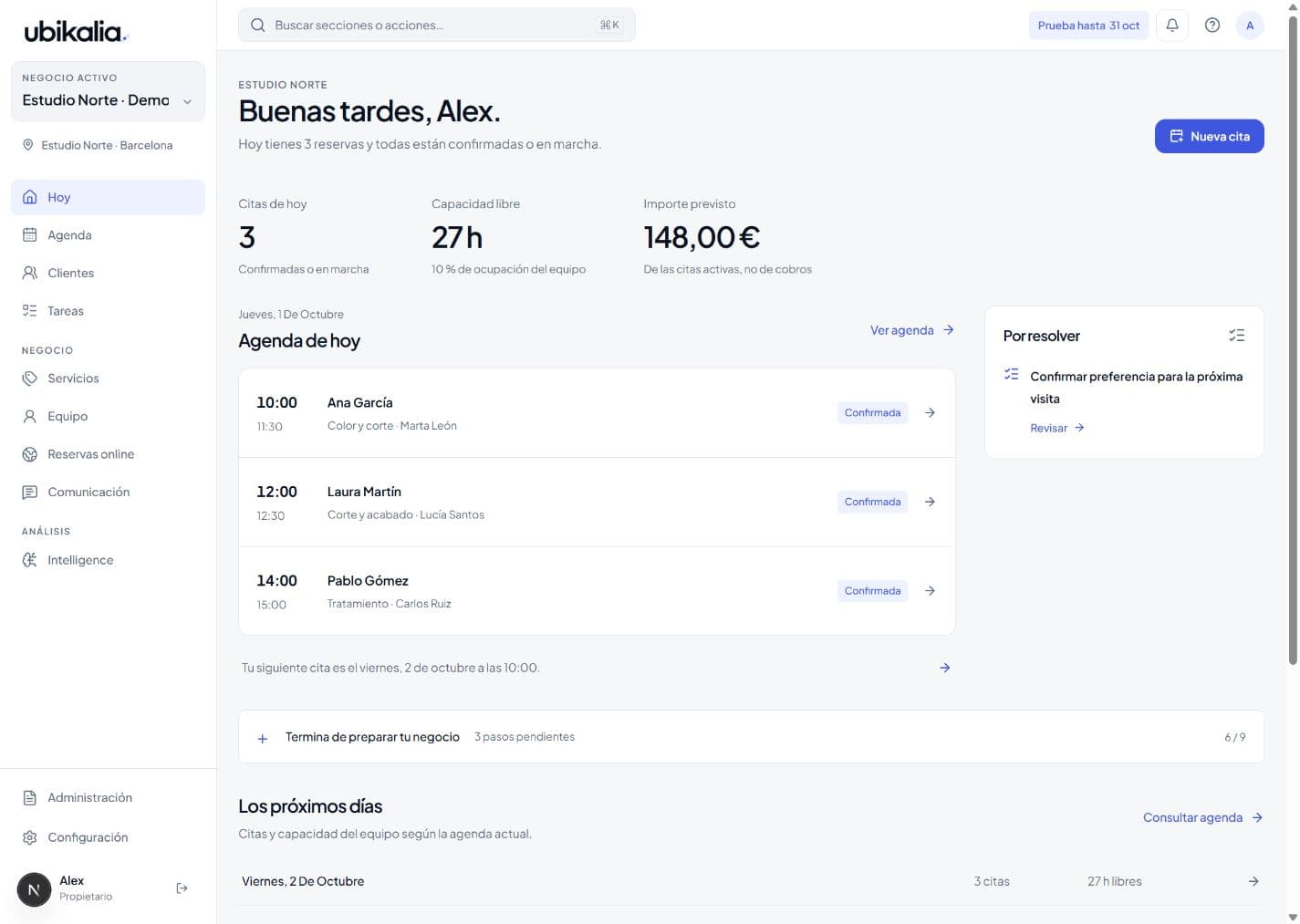Open Servicios section
Viewport: 1300px width, 924px height.
coord(108,379)
